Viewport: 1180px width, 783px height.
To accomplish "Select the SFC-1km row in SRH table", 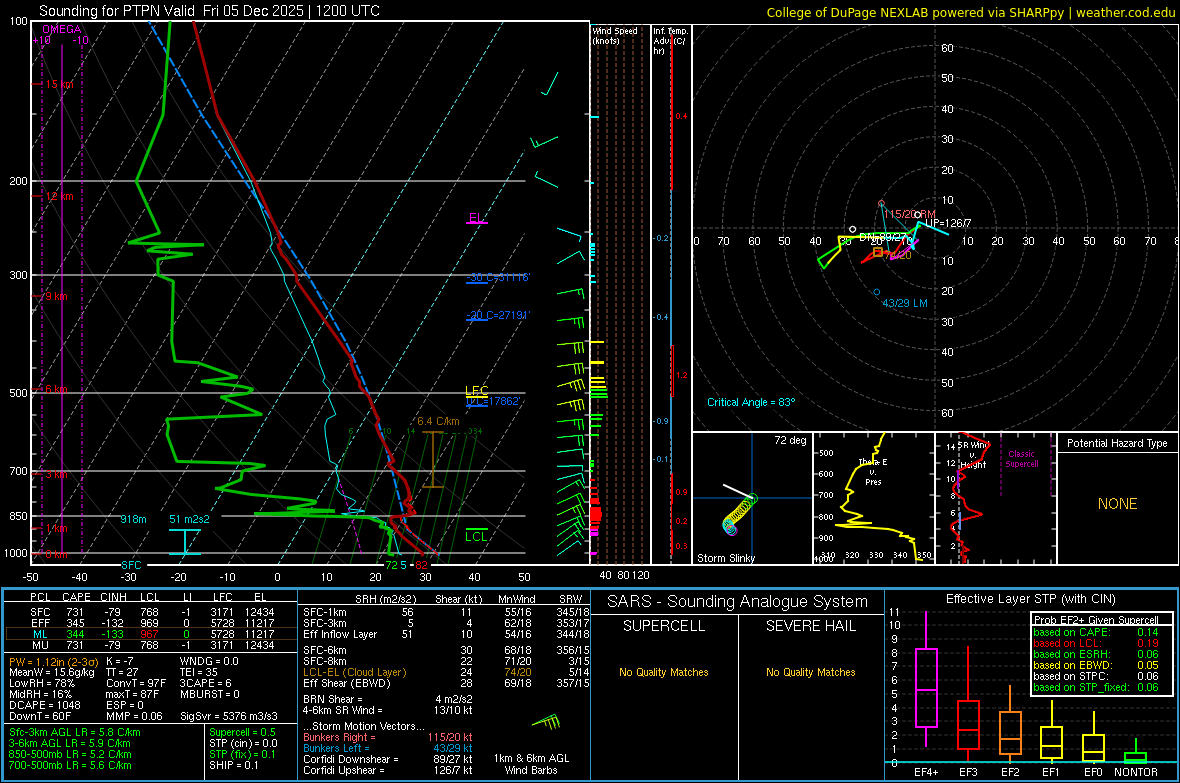I will pyautogui.click(x=446, y=613).
